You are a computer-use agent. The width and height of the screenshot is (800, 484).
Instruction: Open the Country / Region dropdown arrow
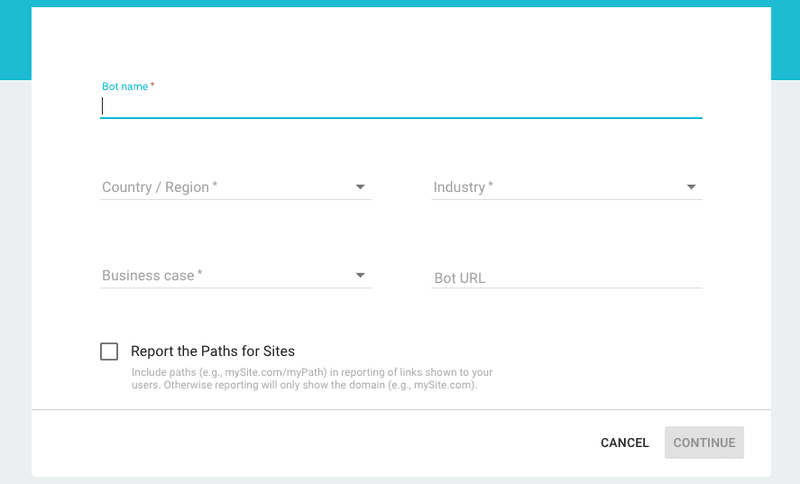click(360, 187)
